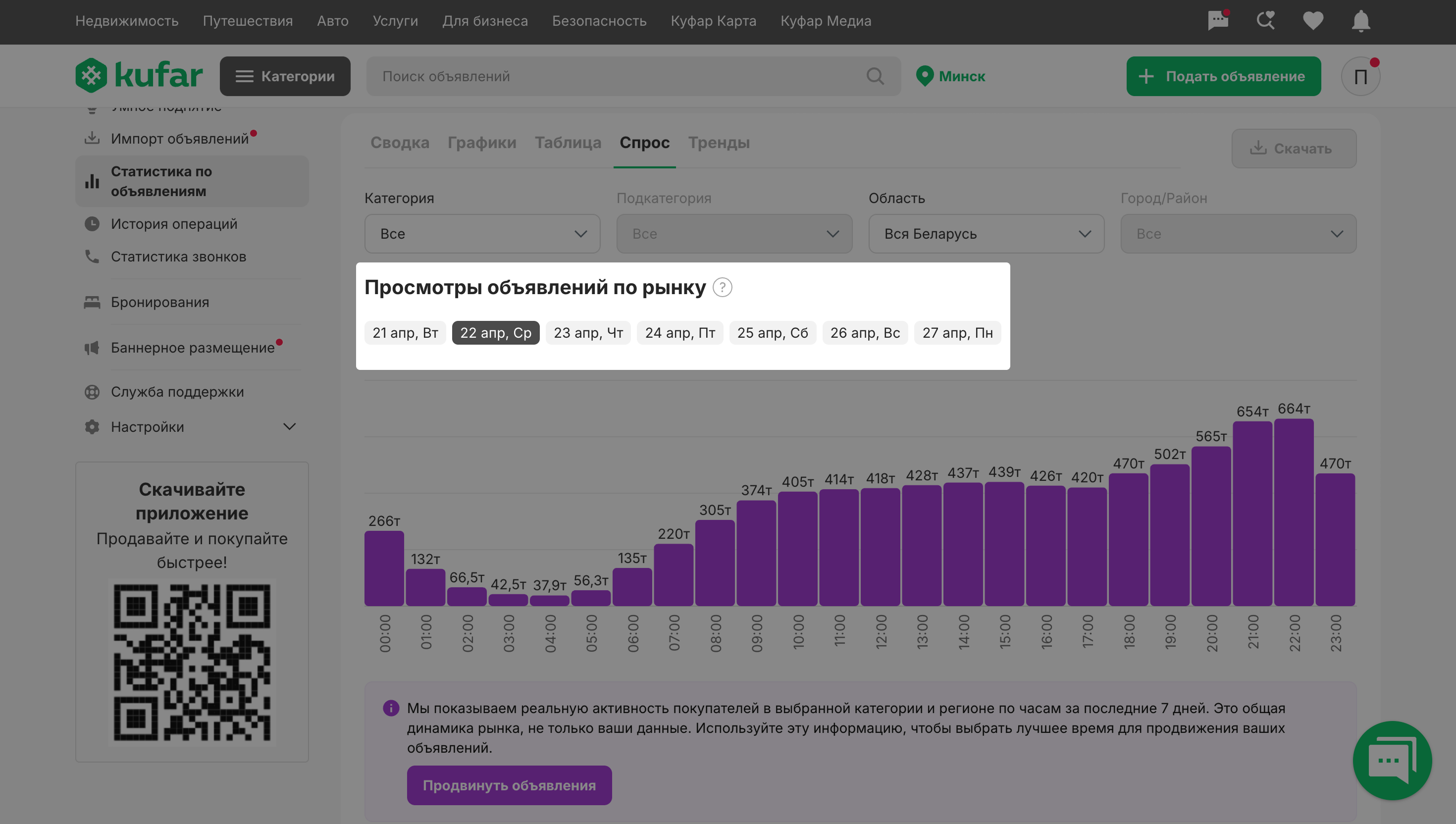Open the Область dropdown showing Вся Беларусь
Screen dimensions: 1456x824
pos(987,234)
